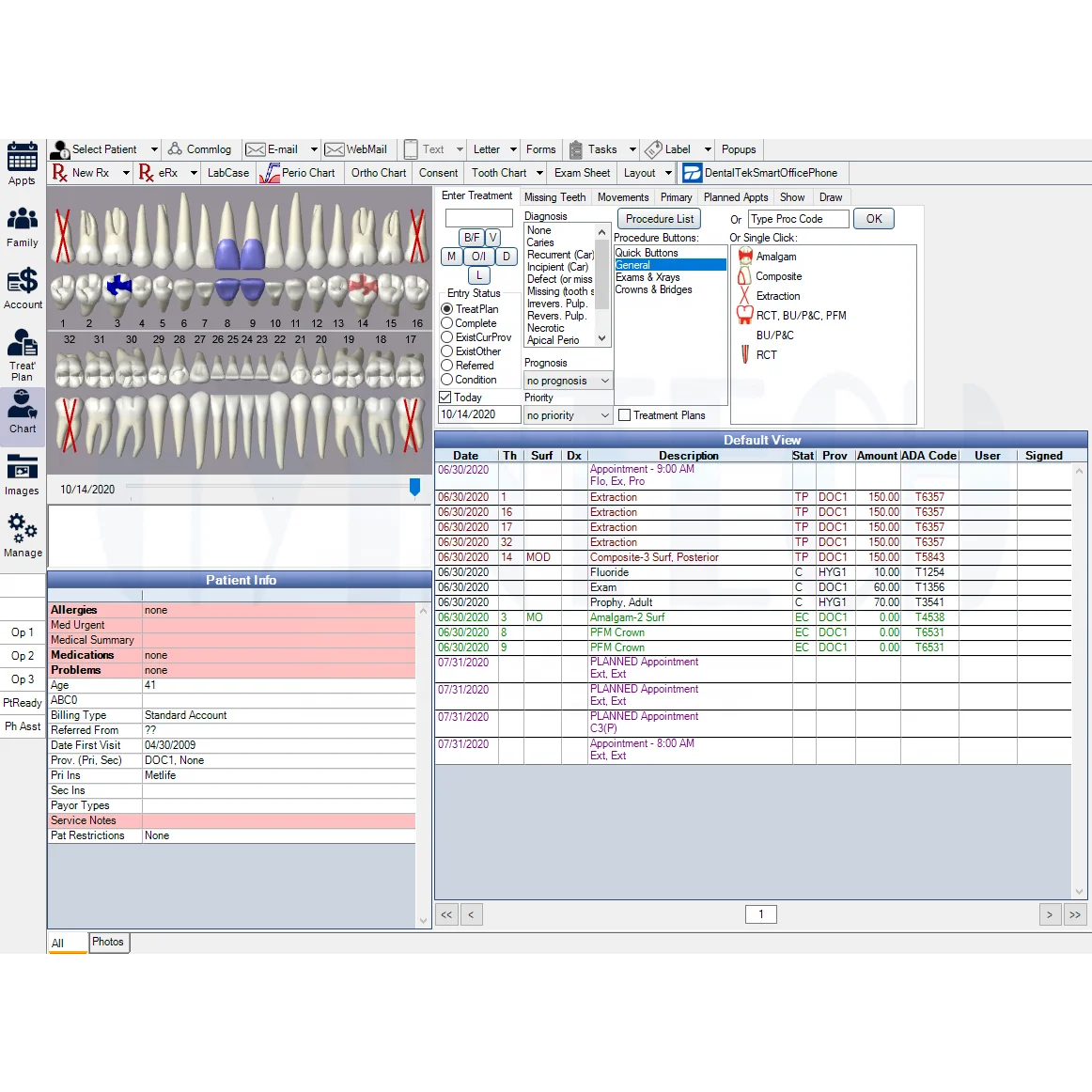Enable the Treatment Plans checkbox
1092x1092 pixels.
(625, 415)
